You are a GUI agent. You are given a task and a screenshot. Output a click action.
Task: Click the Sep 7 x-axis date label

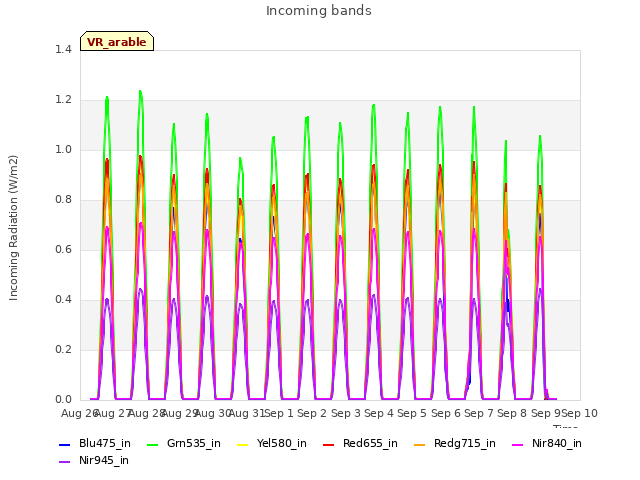[x=479, y=413]
